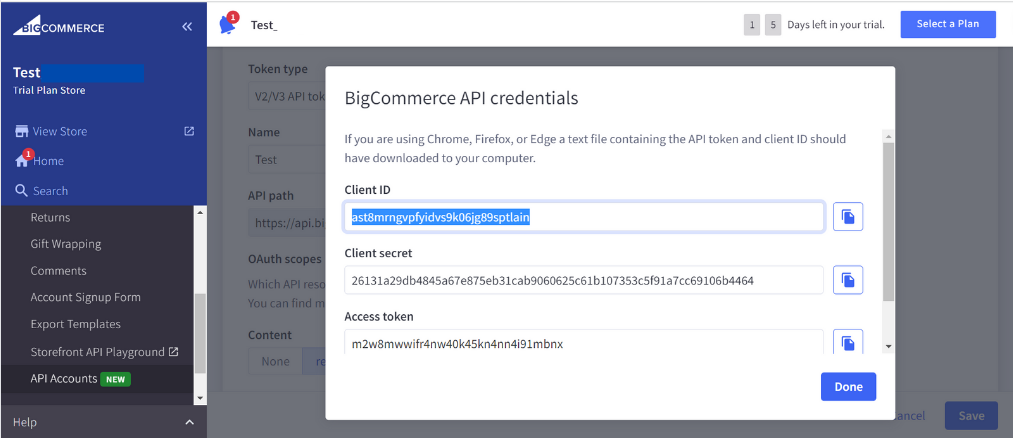Collapse the sidebar with double chevron
Image resolution: width=1013 pixels, height=438 pixels.
(187, 26)
